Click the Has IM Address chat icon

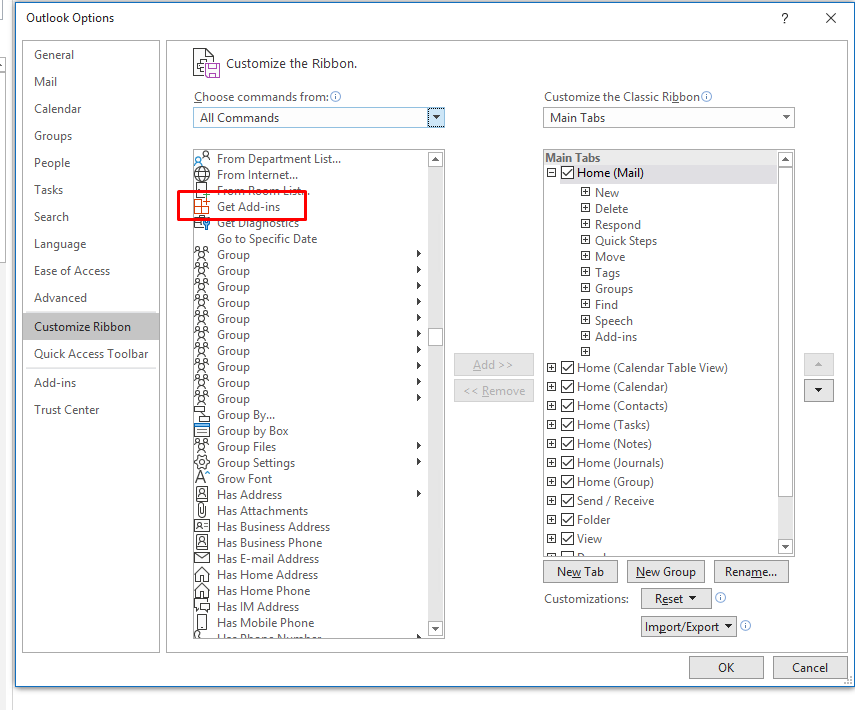click(x=202, y=606)
